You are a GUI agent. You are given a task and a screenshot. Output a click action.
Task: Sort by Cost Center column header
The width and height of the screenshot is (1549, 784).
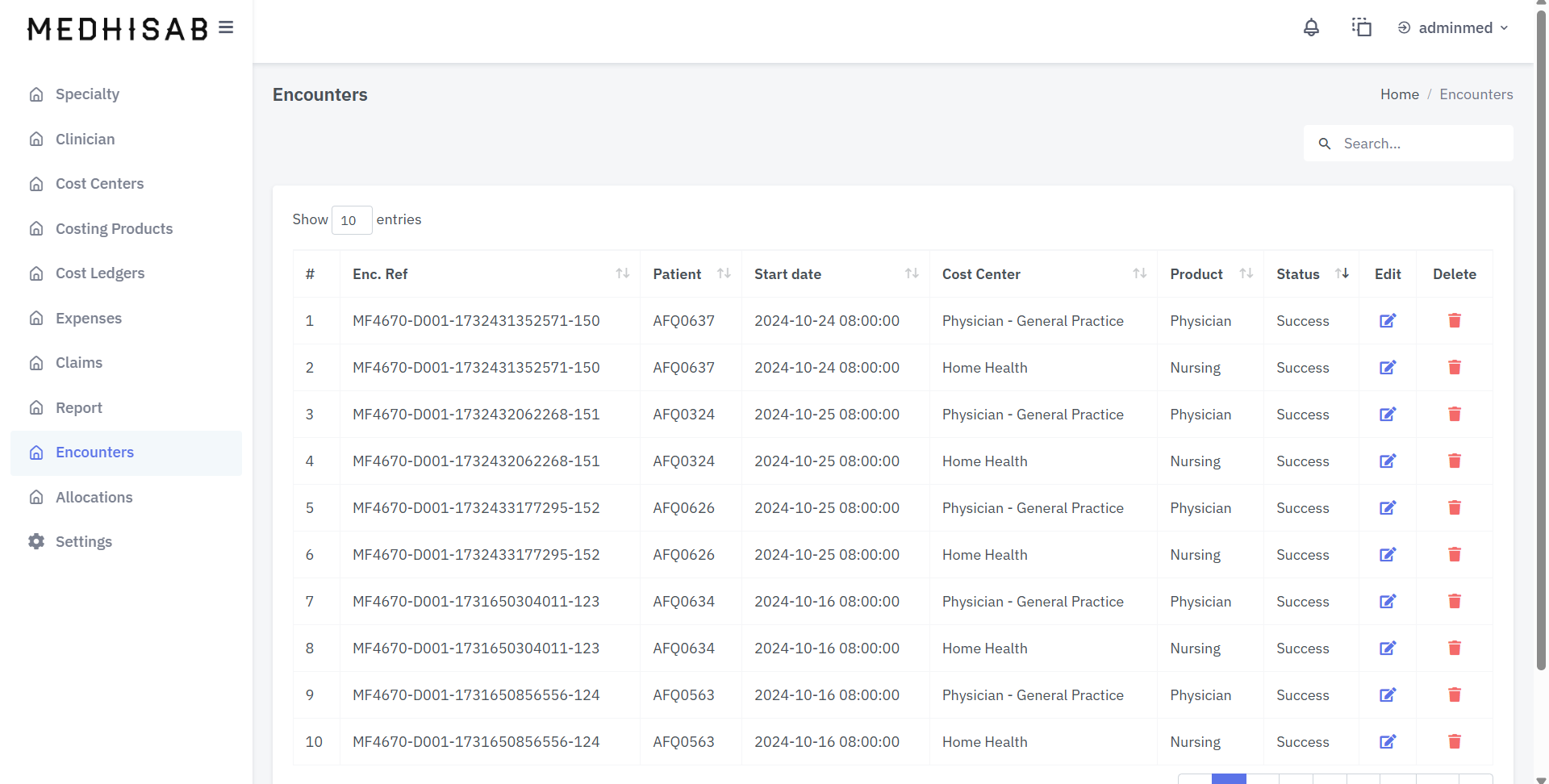tap(1138, 274)
